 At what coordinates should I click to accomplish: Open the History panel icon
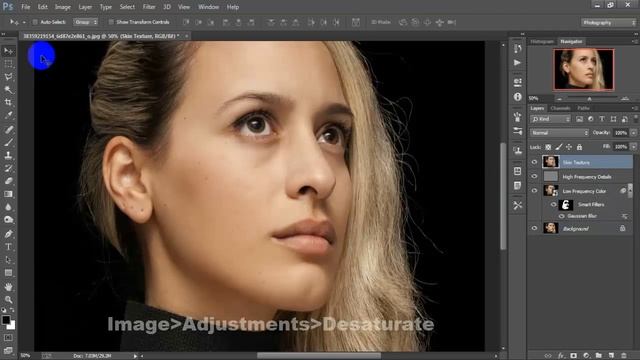(518, 49)
